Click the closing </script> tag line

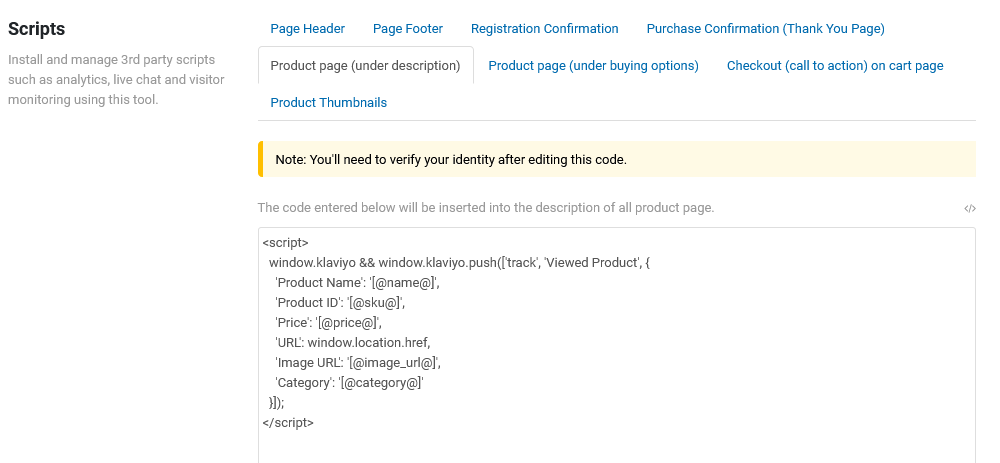(x=288, y=422)
